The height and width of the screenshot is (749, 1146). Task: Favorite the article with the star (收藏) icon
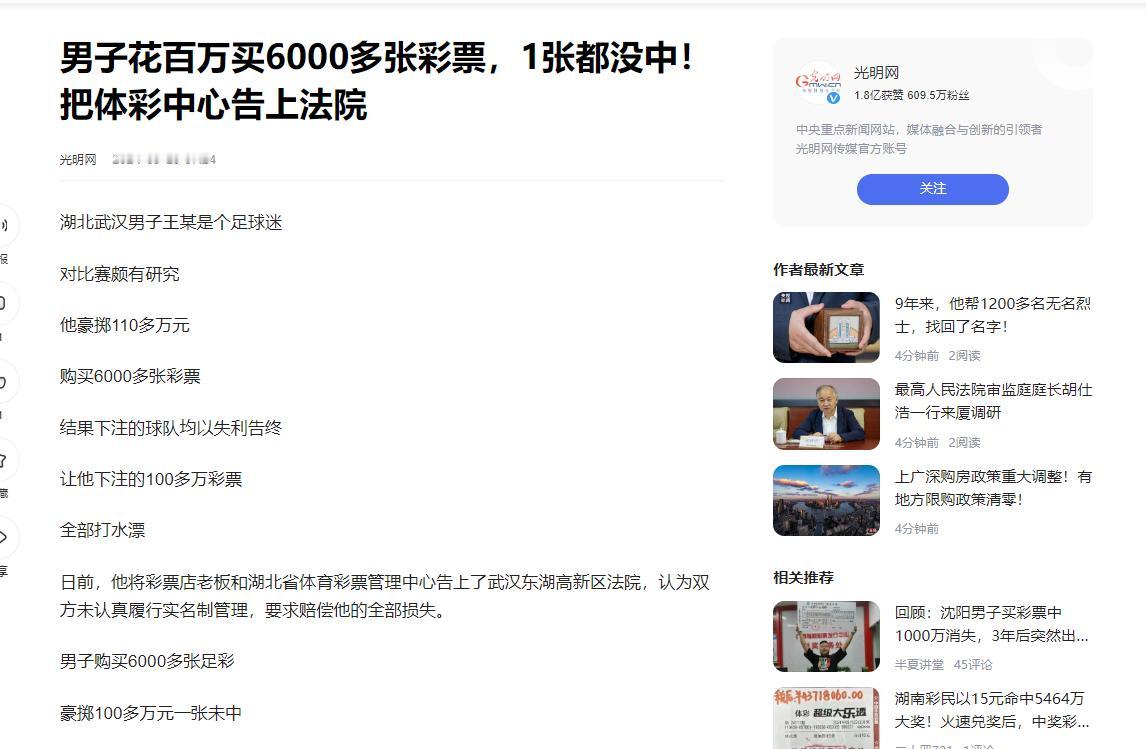(4, 459)
